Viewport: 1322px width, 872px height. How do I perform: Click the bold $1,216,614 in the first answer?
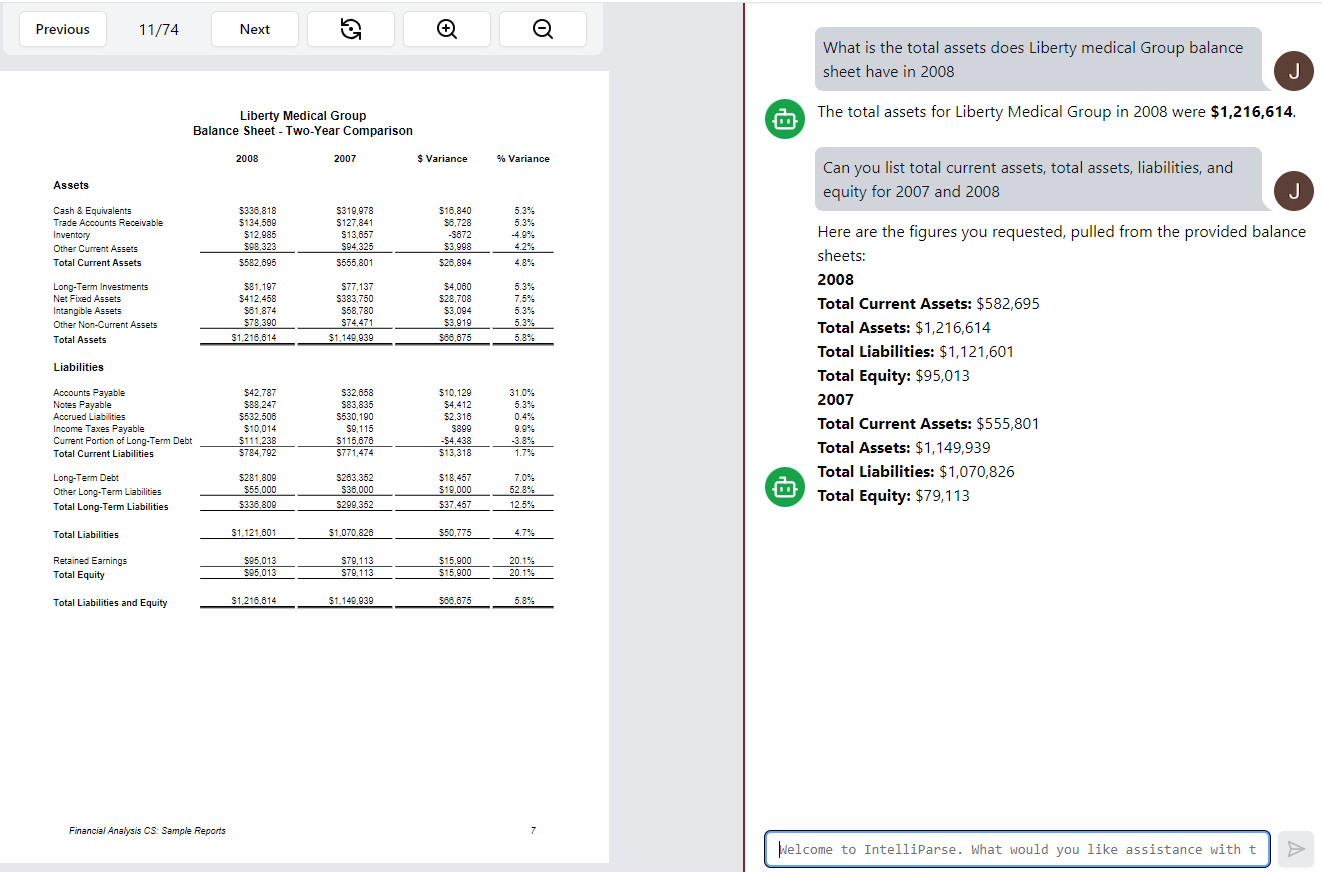pyautogui.click(x=1252, y=112)
